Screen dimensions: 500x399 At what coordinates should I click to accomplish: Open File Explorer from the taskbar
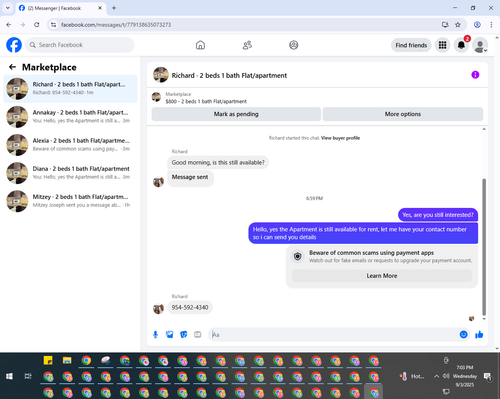[67, 360]
